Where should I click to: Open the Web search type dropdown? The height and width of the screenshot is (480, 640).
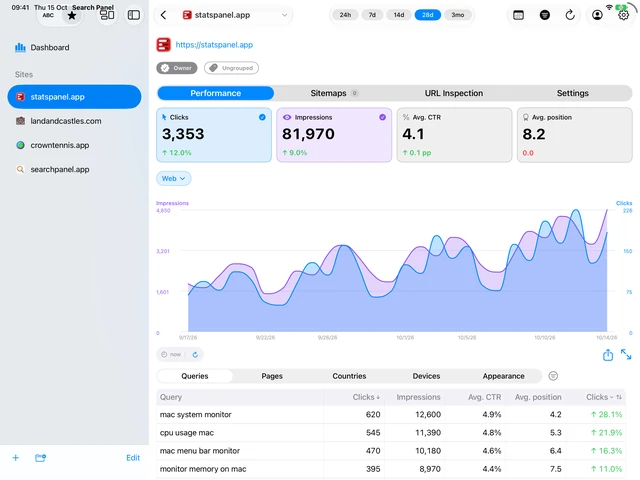173,178
